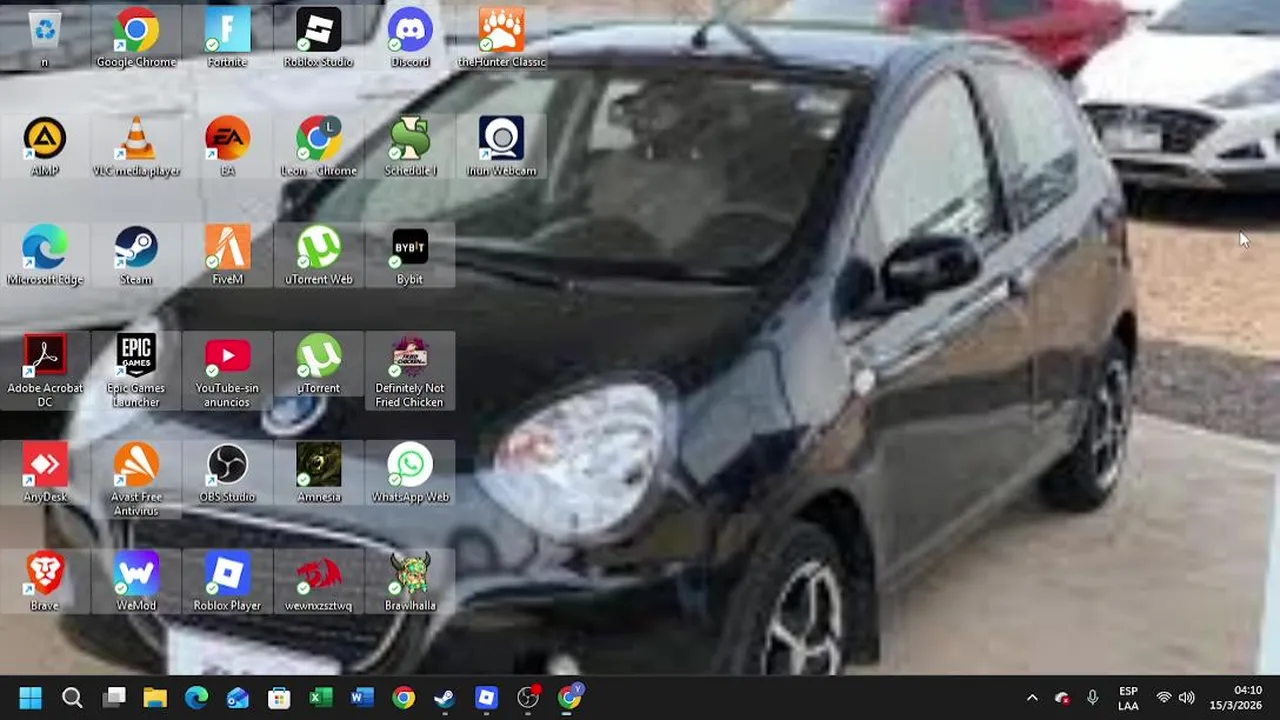This screenshot has height=720, width=1280.
Task: Select the Schedule I desktop icon
Action: (410, 147)
